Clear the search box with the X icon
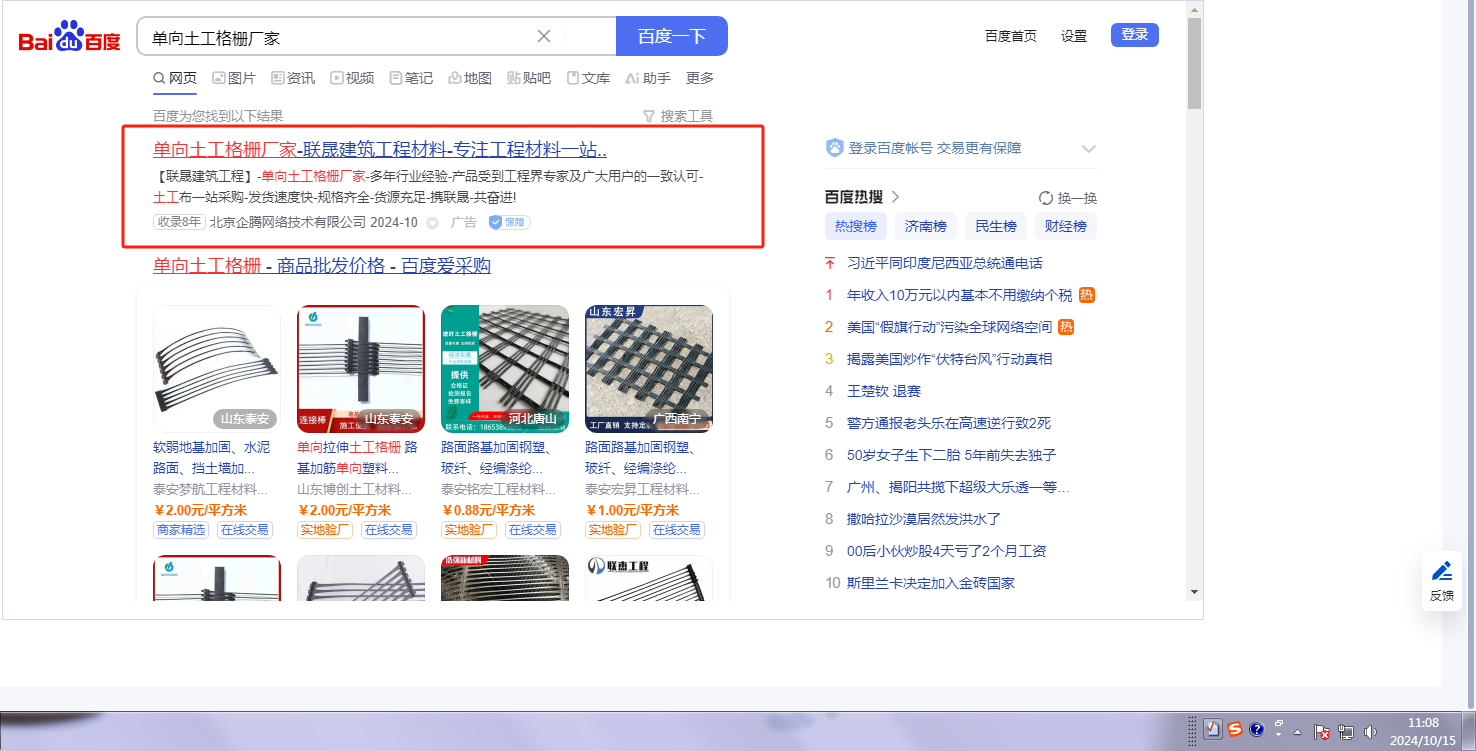1476x751 pixels. coord(544,37)
